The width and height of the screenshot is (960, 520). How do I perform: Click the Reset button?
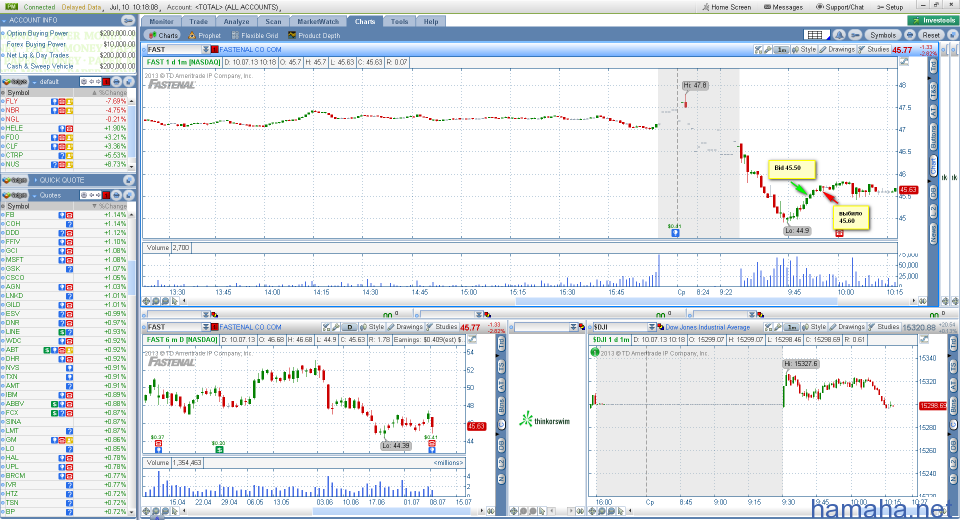pyautogui.click(x=931, y=35)
